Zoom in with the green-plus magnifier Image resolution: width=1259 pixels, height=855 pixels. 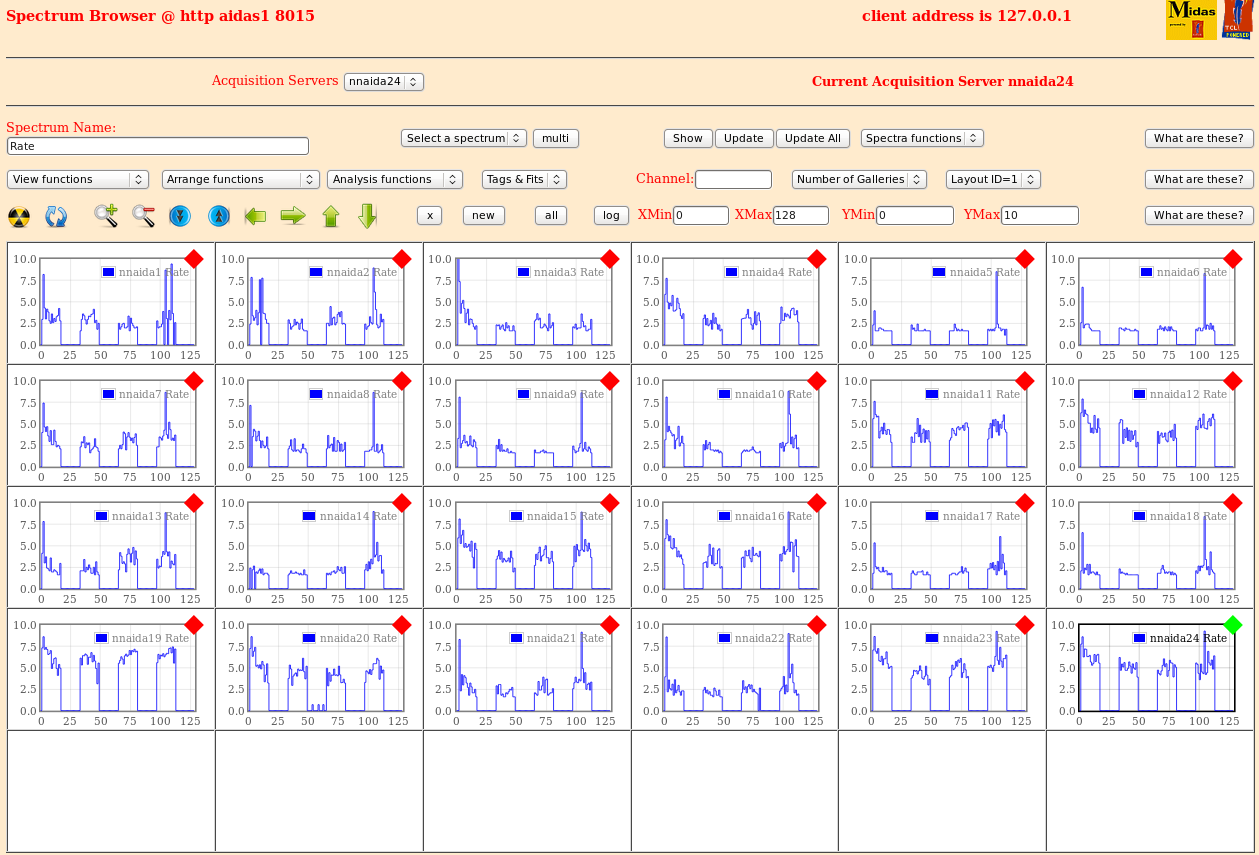tap(106, 215)
